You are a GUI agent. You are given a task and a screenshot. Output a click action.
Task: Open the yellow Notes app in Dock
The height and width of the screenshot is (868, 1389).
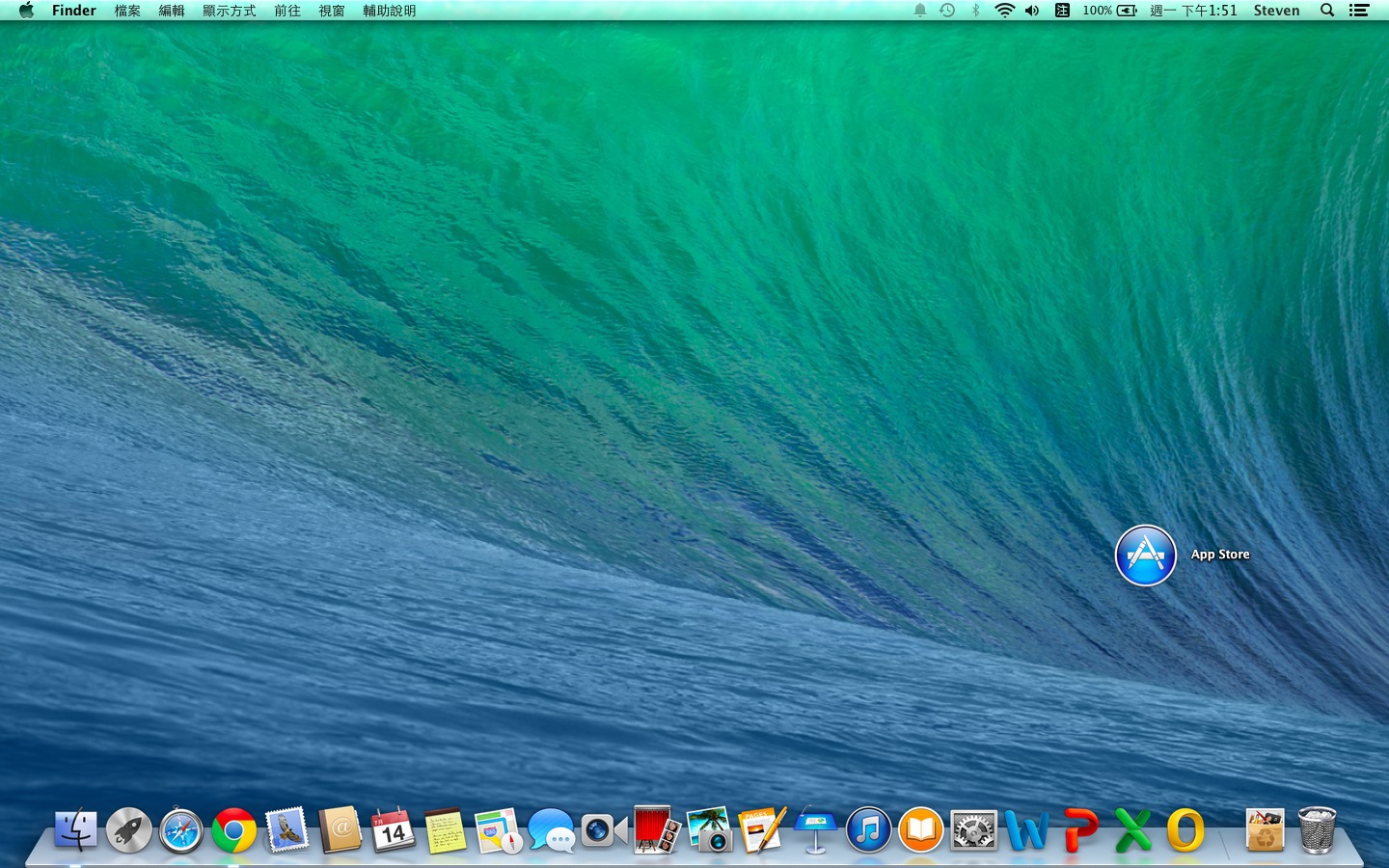point(445,829)
